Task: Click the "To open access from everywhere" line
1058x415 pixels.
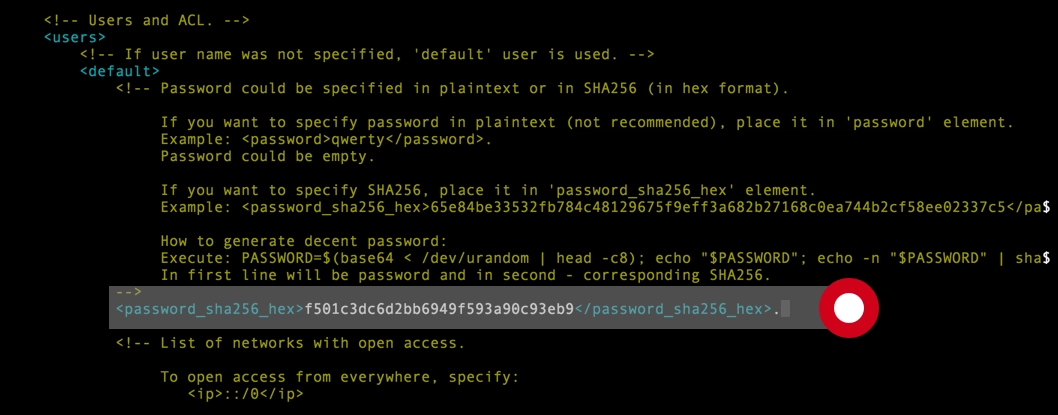Action: pos(340,377)
